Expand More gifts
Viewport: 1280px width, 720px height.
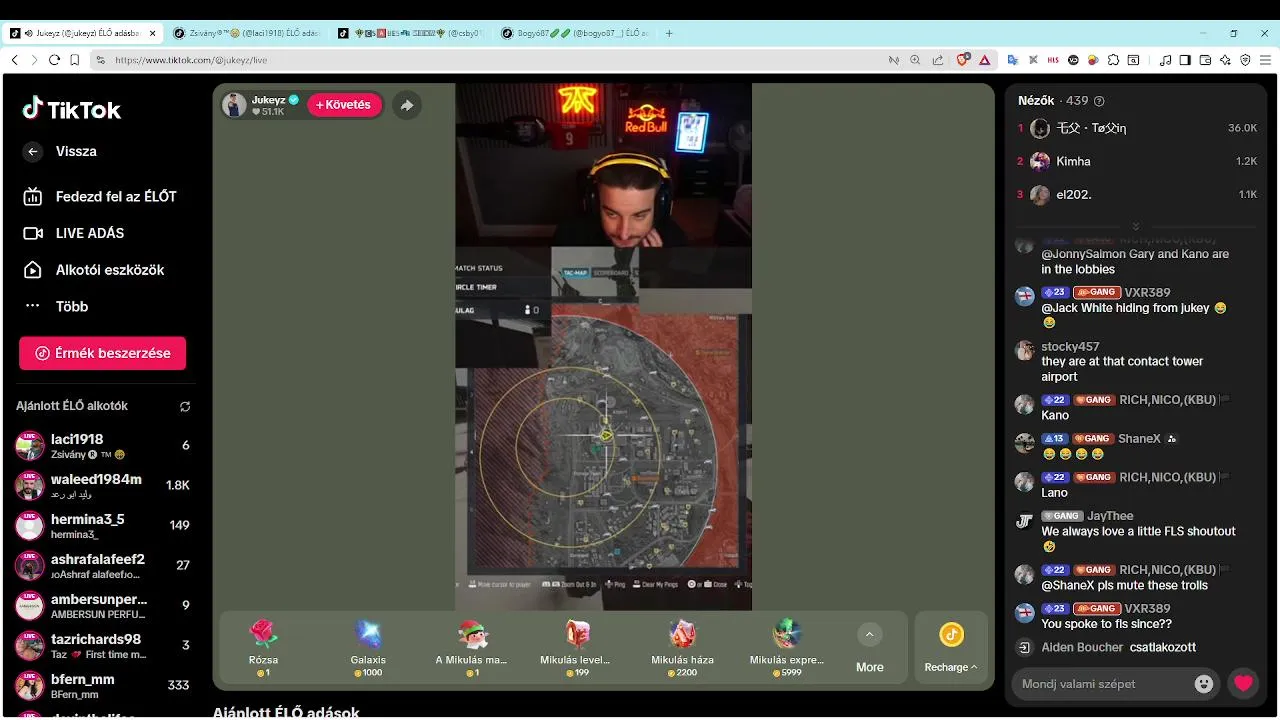click(x=869, y=647)
